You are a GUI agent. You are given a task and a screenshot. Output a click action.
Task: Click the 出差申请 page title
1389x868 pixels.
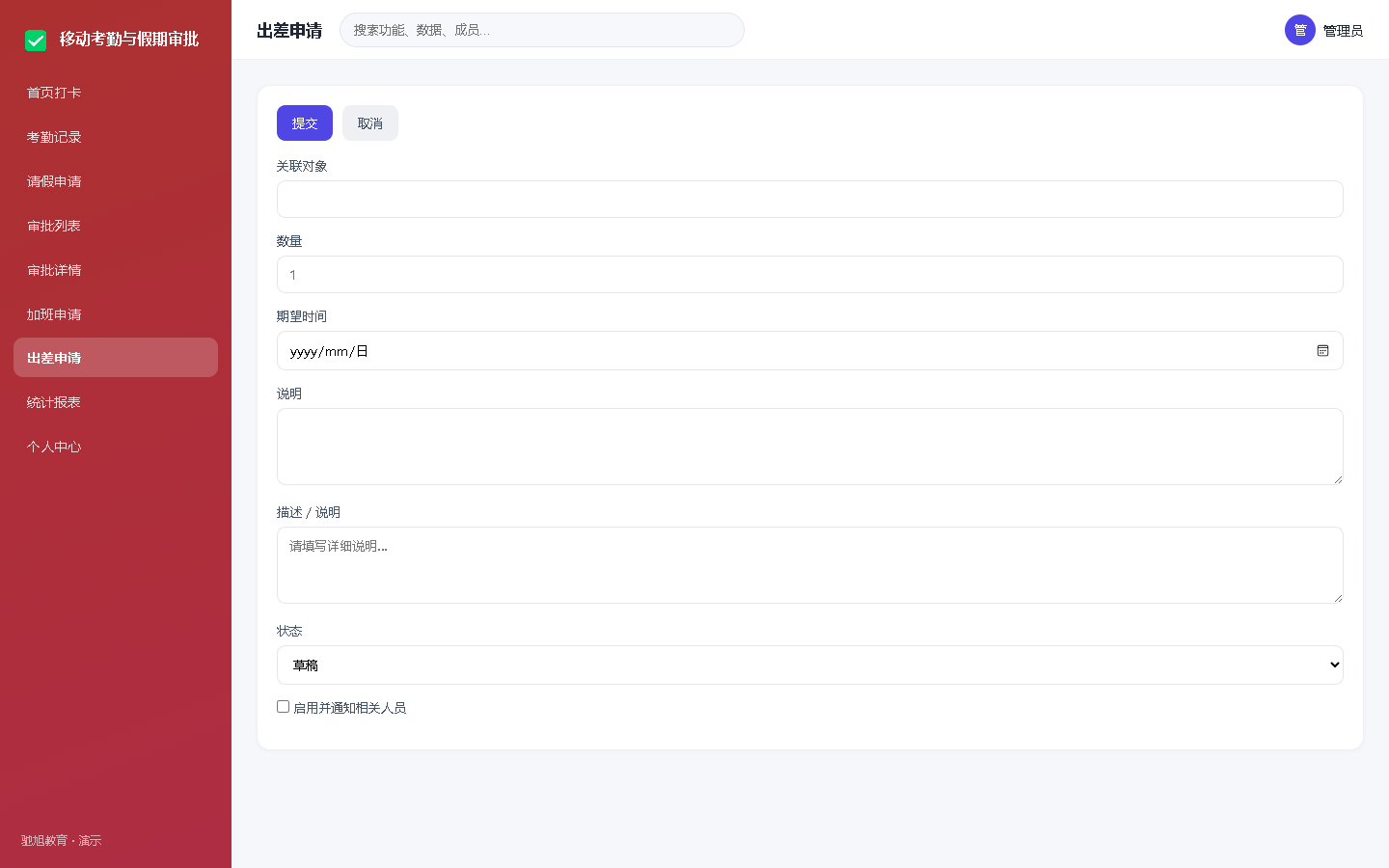tap(289, 31)
